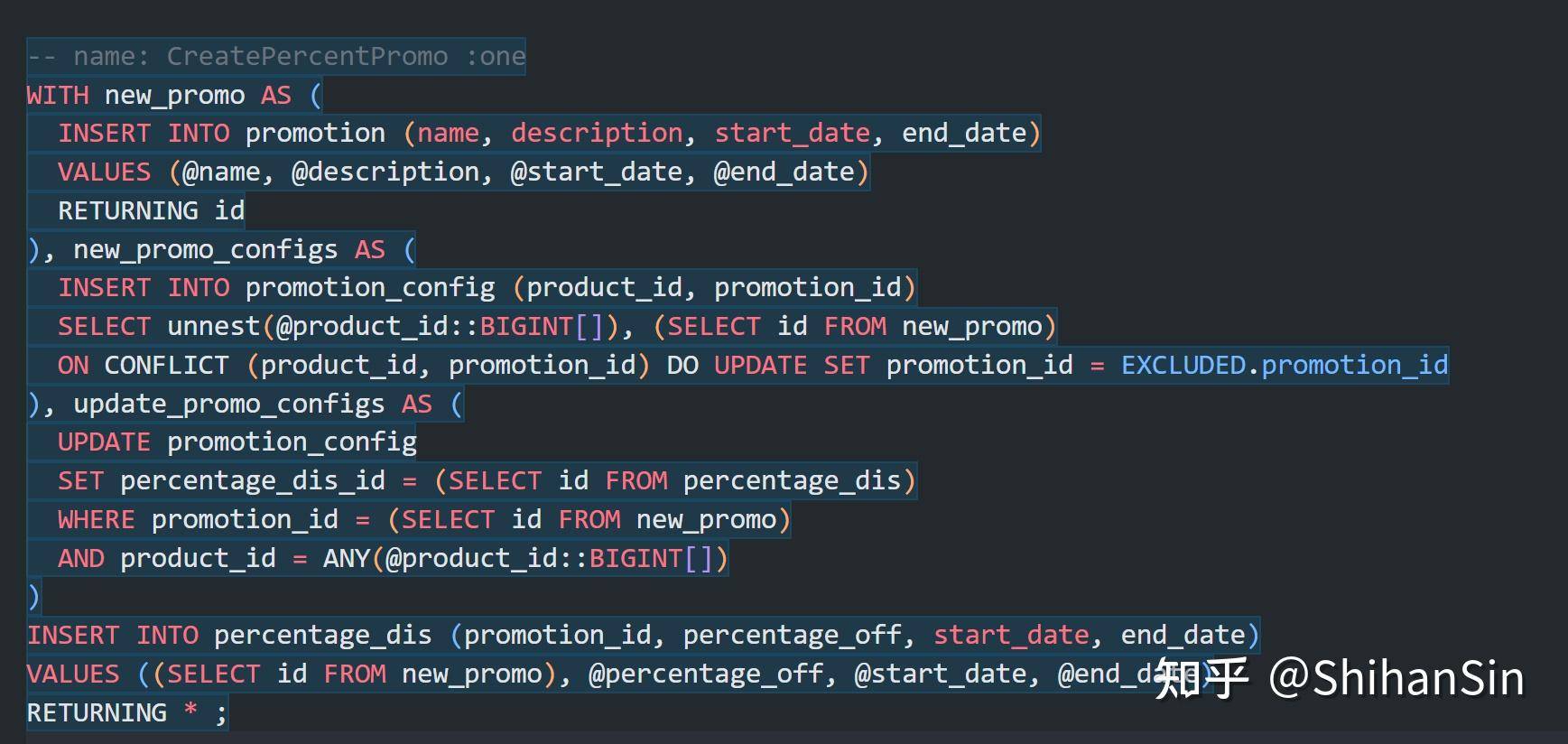Click BIGINT type in SELECT unnest line
Image resolution: width=1568 pixels, height=744 pixels.
click(525, 326)
